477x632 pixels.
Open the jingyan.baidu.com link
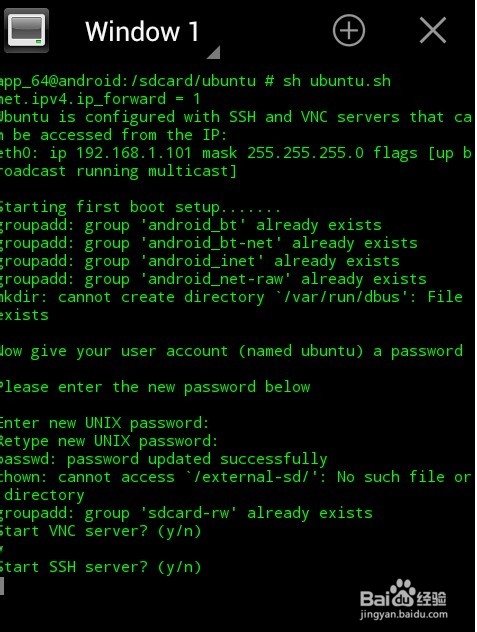[404, 614]
